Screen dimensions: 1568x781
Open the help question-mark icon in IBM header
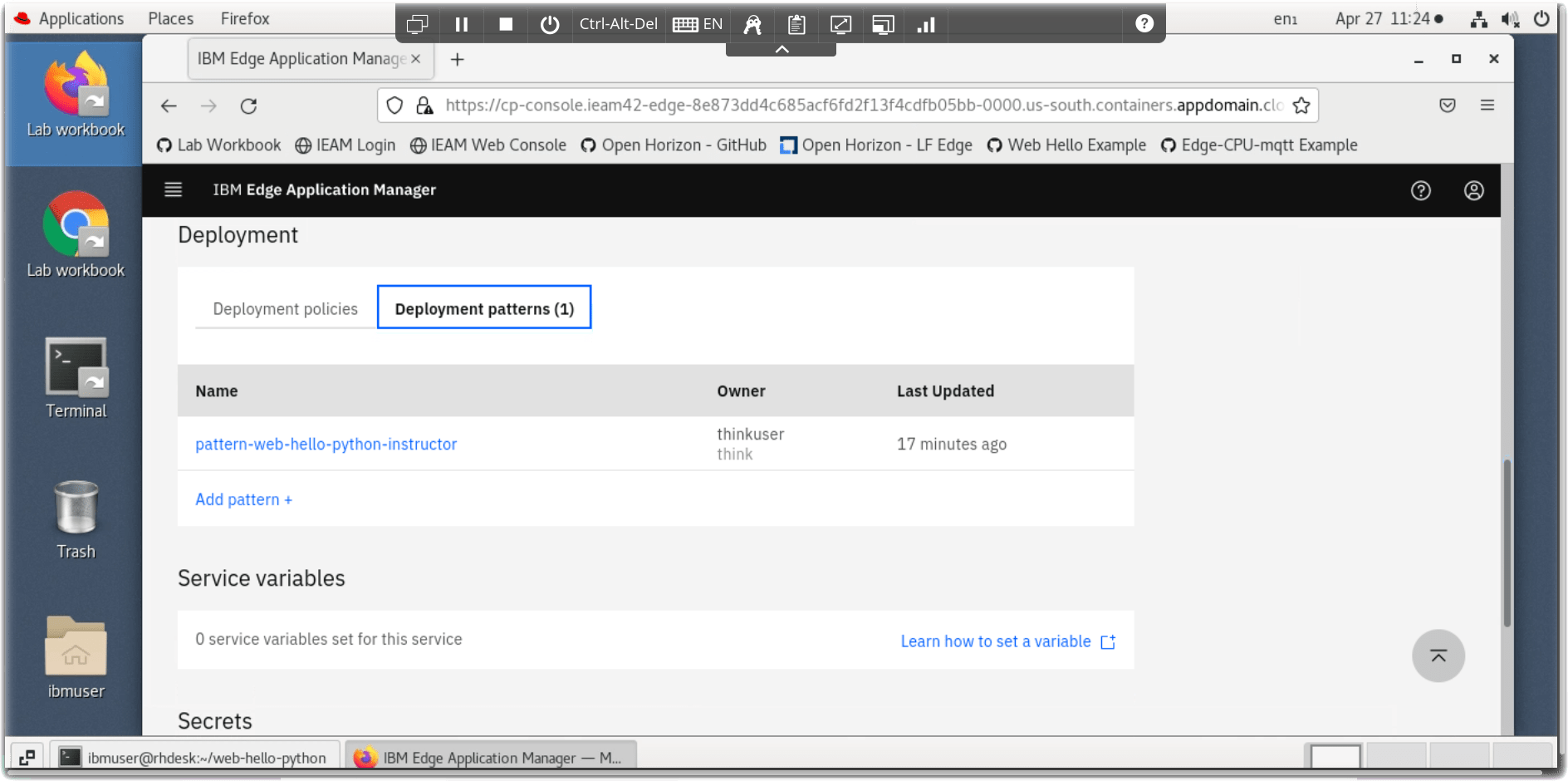tap(1421, 191)
